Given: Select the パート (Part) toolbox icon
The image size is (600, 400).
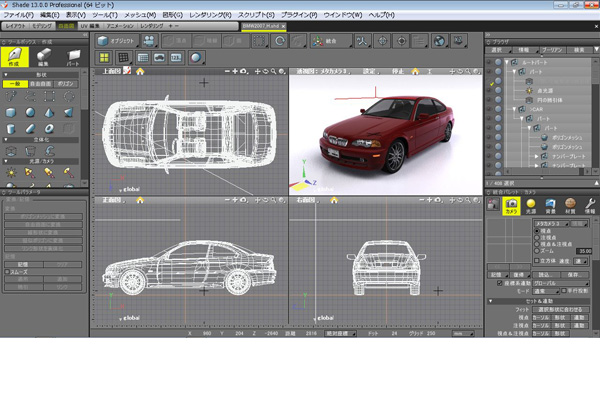Looking at the screenshot, I should (73, 57).
